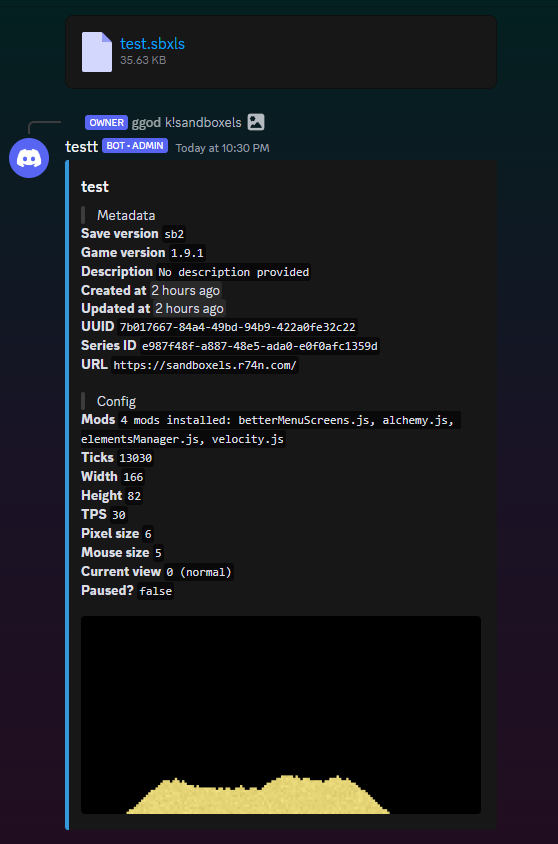Click the UUID code value
Viewport: 558px width, 844px height.
237,327
